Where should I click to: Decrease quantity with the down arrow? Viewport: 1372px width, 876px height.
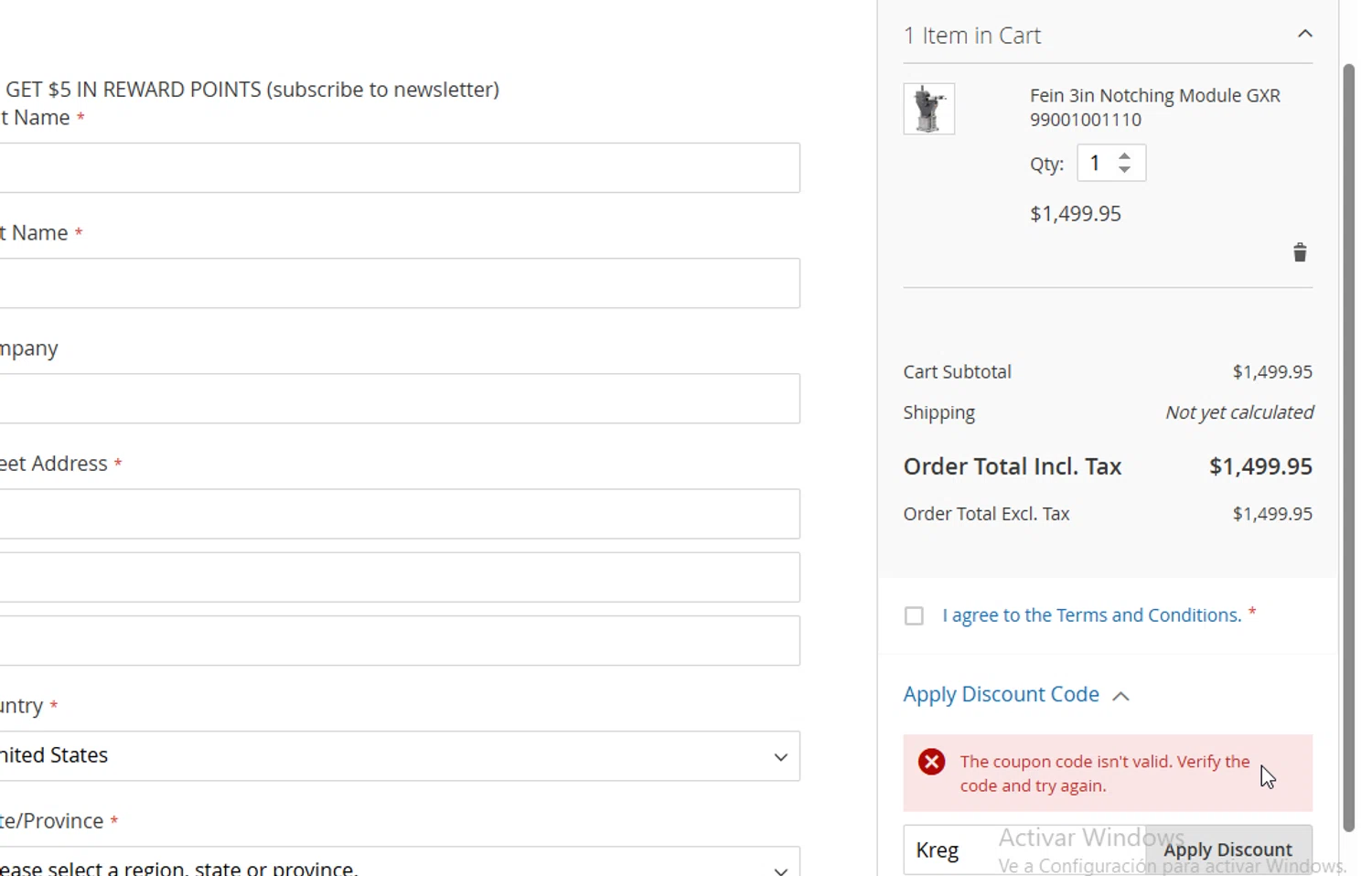[1125, 170]
